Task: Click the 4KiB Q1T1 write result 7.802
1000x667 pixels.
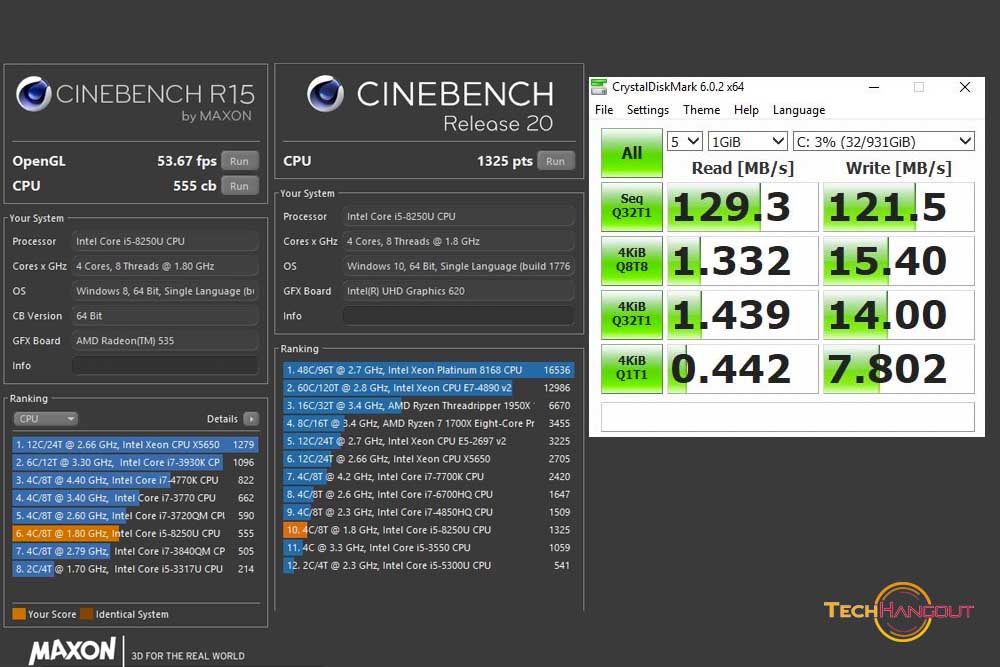Action: click(x=899, y=369)
